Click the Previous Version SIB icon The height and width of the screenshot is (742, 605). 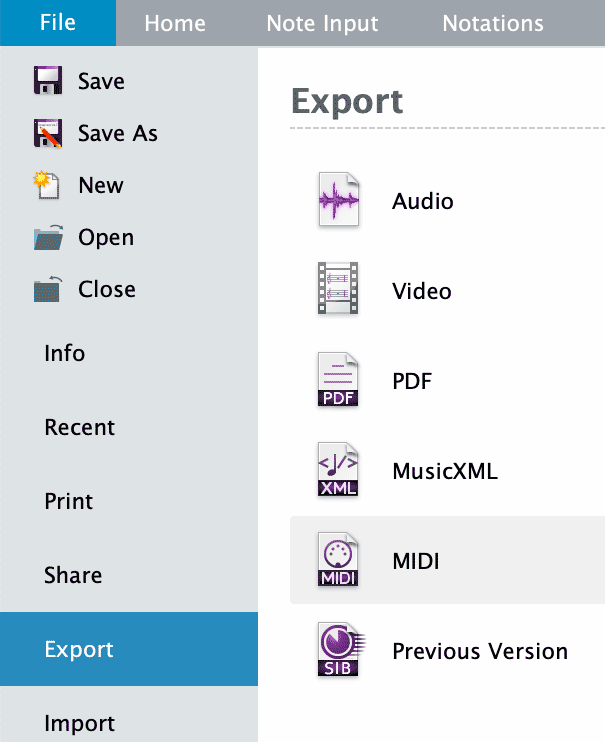tap(337, 651)
